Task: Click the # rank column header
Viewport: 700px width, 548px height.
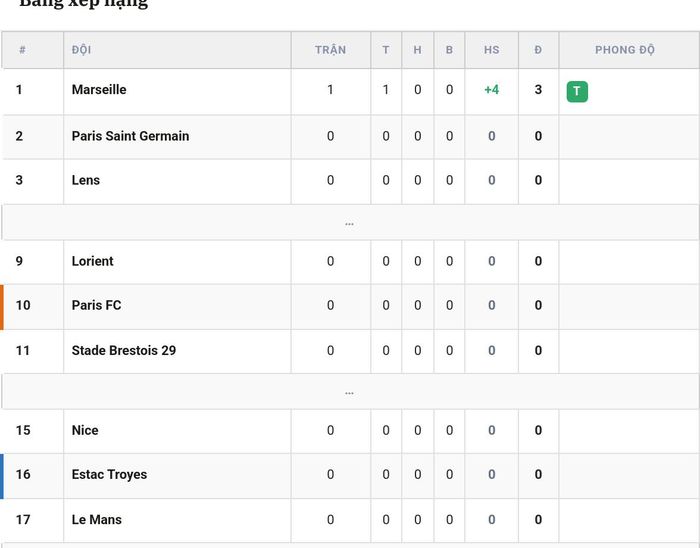Action: [22, 50]
